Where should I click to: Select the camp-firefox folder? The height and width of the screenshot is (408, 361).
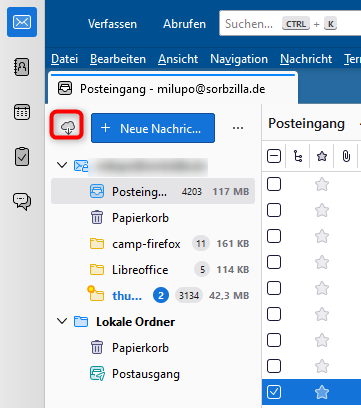click(153, 244)
